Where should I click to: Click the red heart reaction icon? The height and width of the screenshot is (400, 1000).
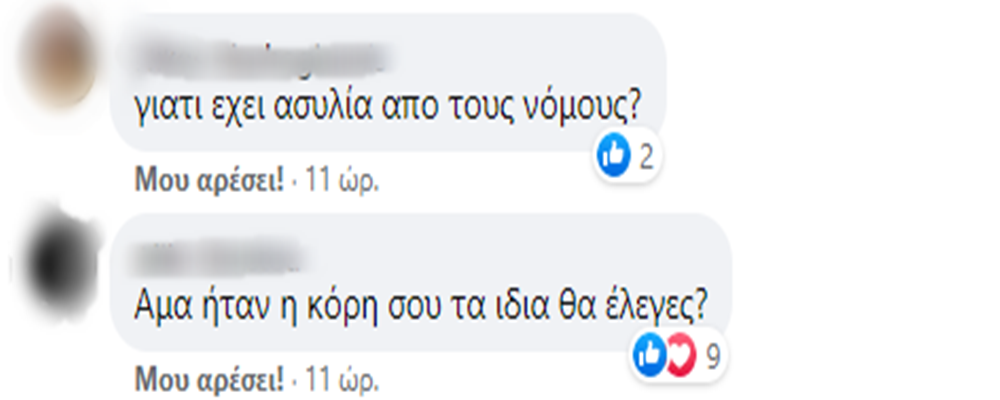(680, 355)
